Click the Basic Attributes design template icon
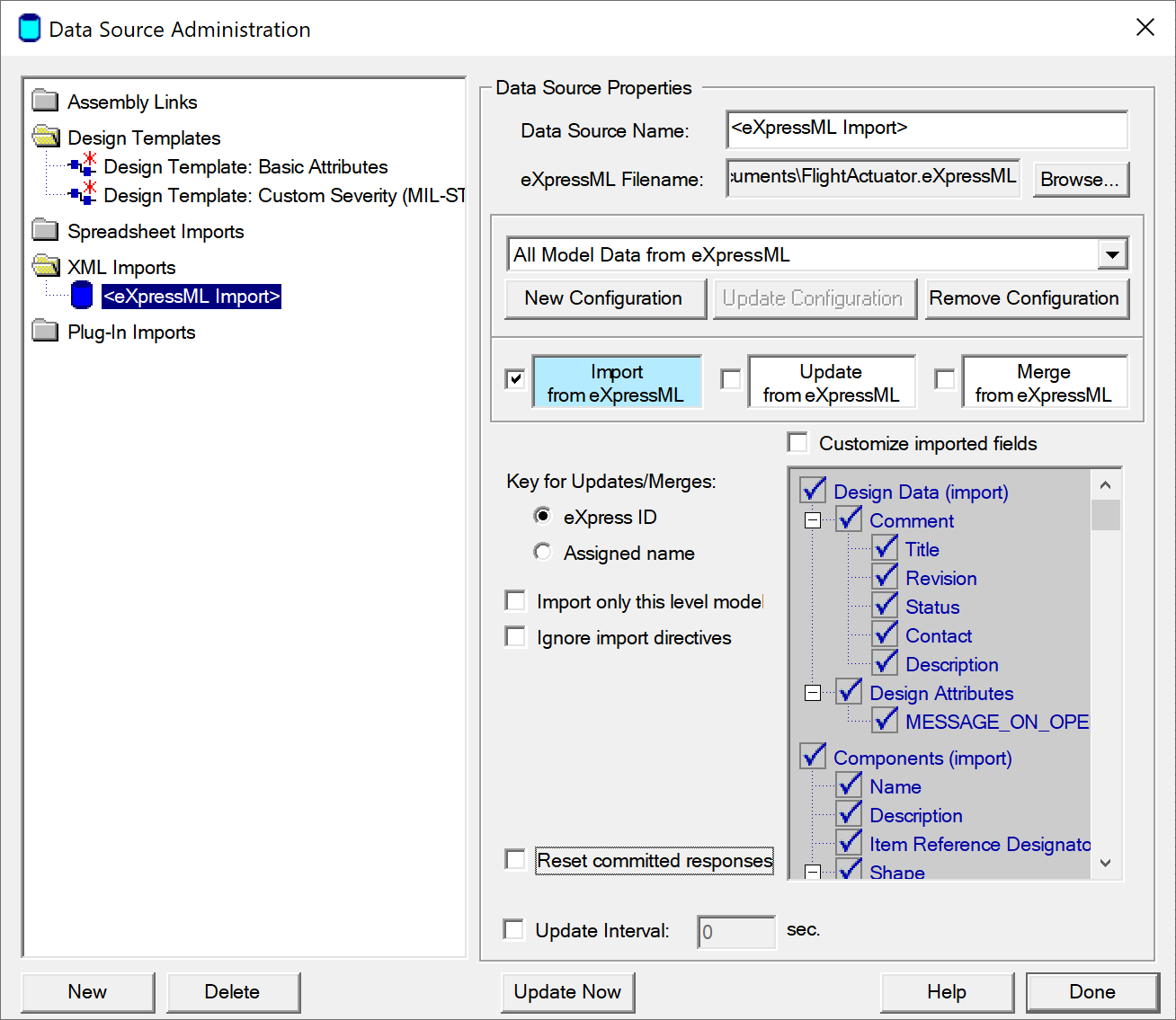1176x1020 pixels. click(x=83, y=165)
